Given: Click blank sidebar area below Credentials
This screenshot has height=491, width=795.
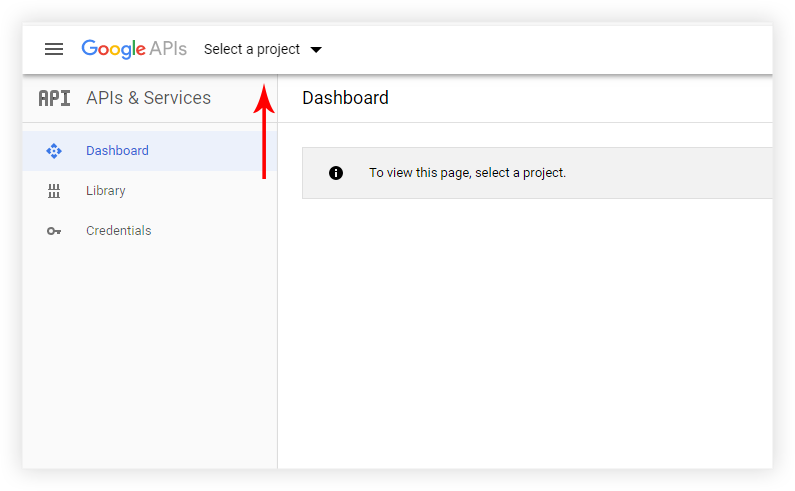Looking at the screenshot, I should click(148, 350).
